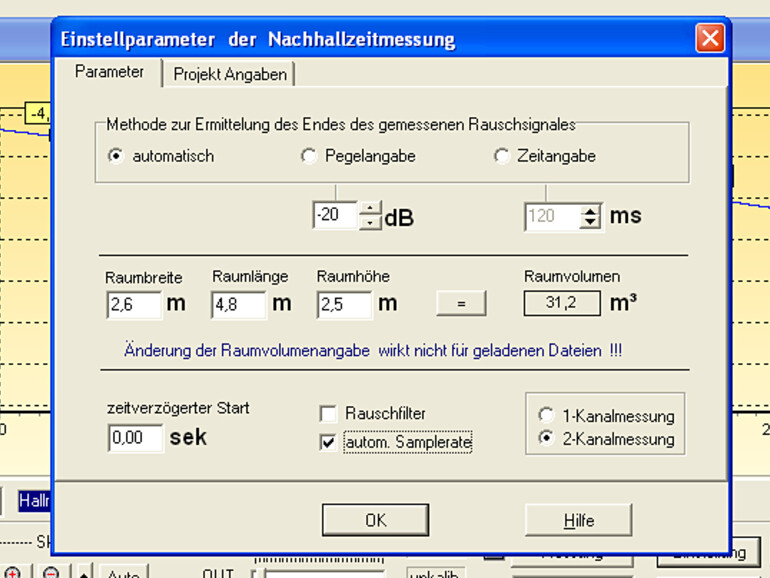770x578 pixels.
Task: Open help via the Hilfe button
Action: tap(578, 520)
